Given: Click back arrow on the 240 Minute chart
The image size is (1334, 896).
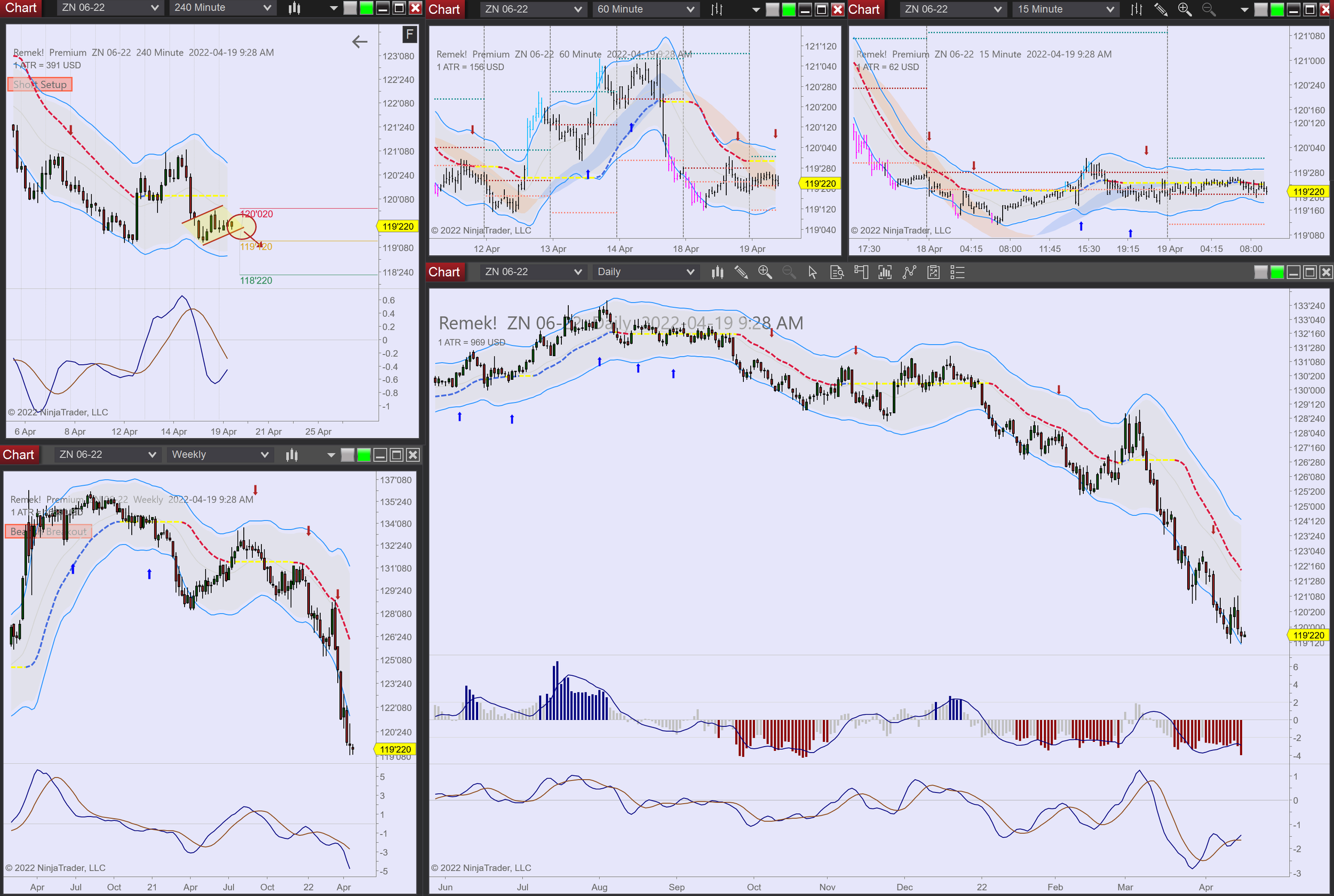Looking at the screenshot, I should pos(360,42).
